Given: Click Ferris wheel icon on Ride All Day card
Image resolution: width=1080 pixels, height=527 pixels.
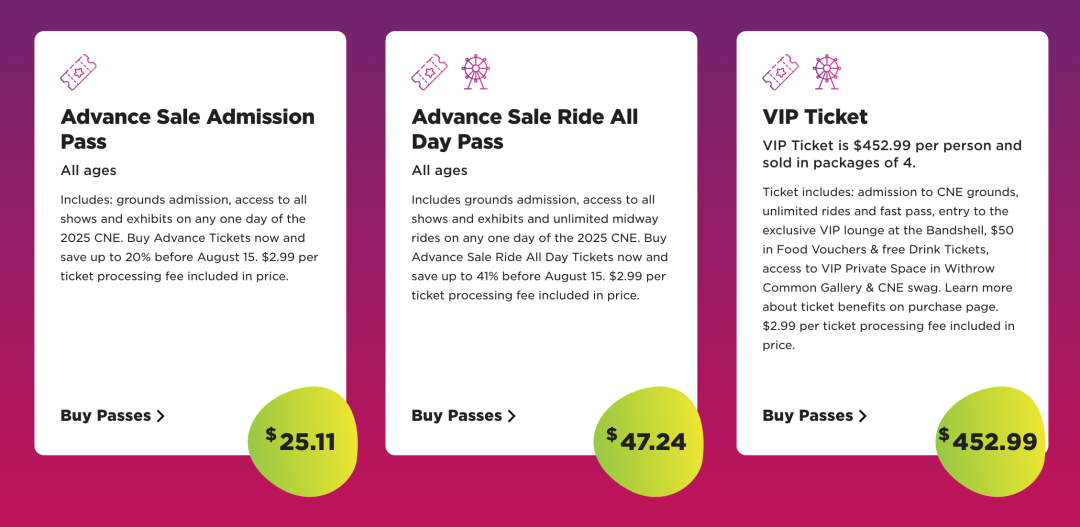Looking at the screenshot, I should [476, 72].
